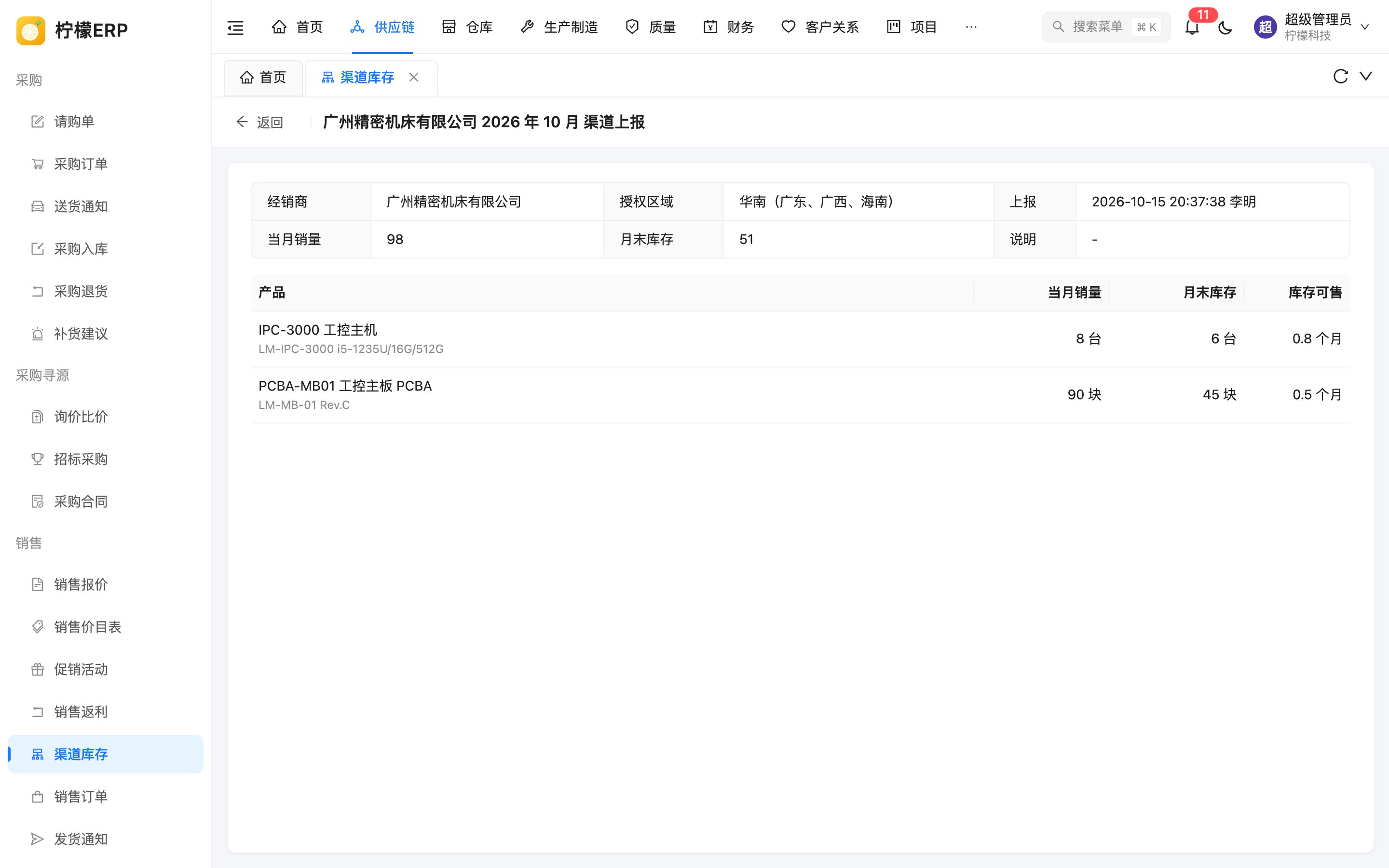
Task: Focus the 搜索菜单 search box
Action: [x=1106, y=27]
